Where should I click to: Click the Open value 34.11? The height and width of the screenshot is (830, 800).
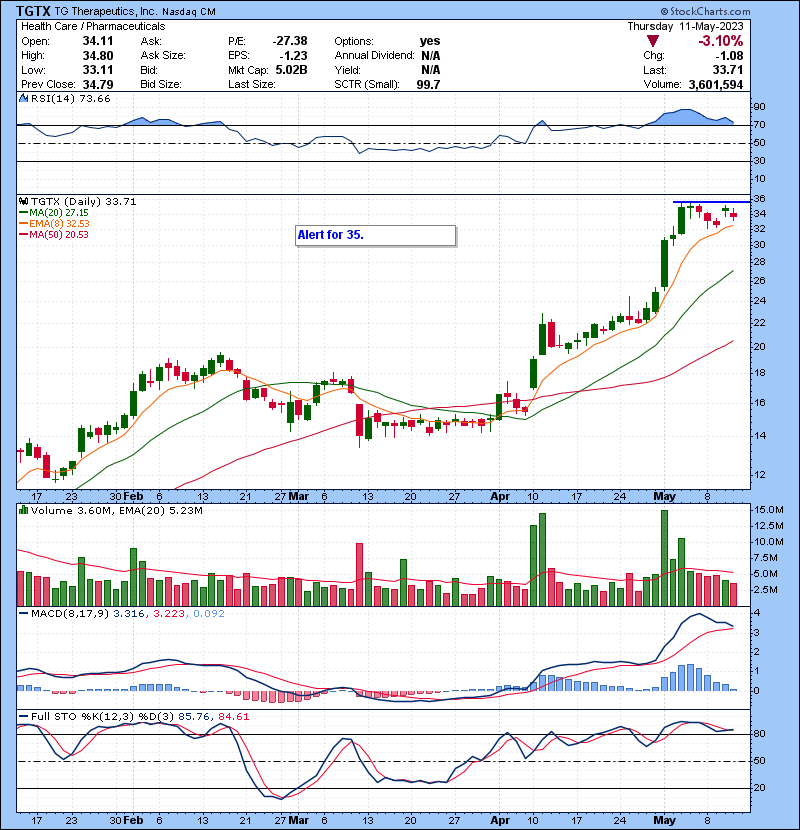98,41
